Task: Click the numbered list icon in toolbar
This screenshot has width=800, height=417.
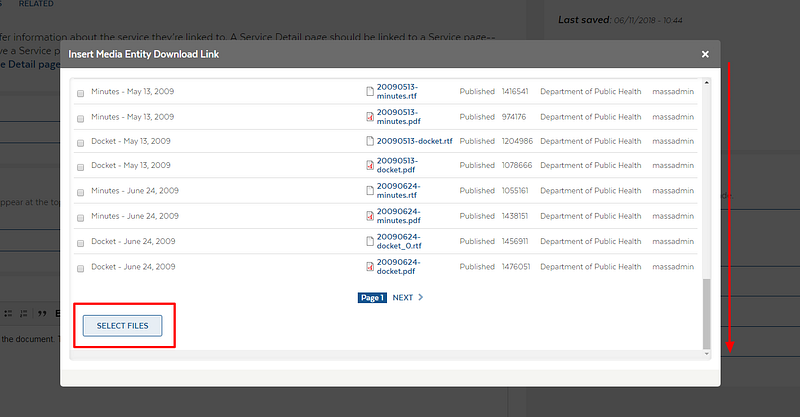Action: pyautogui.click(x=23, y=313)
